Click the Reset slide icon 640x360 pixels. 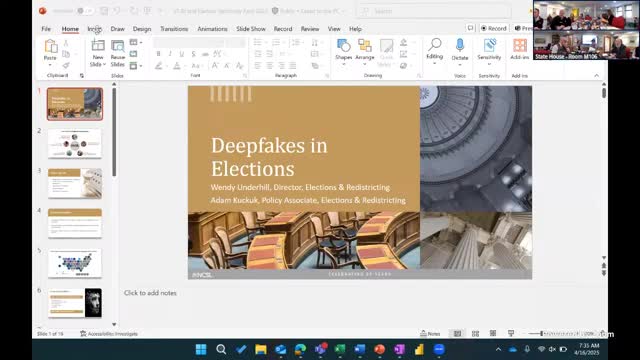point(133,54)
